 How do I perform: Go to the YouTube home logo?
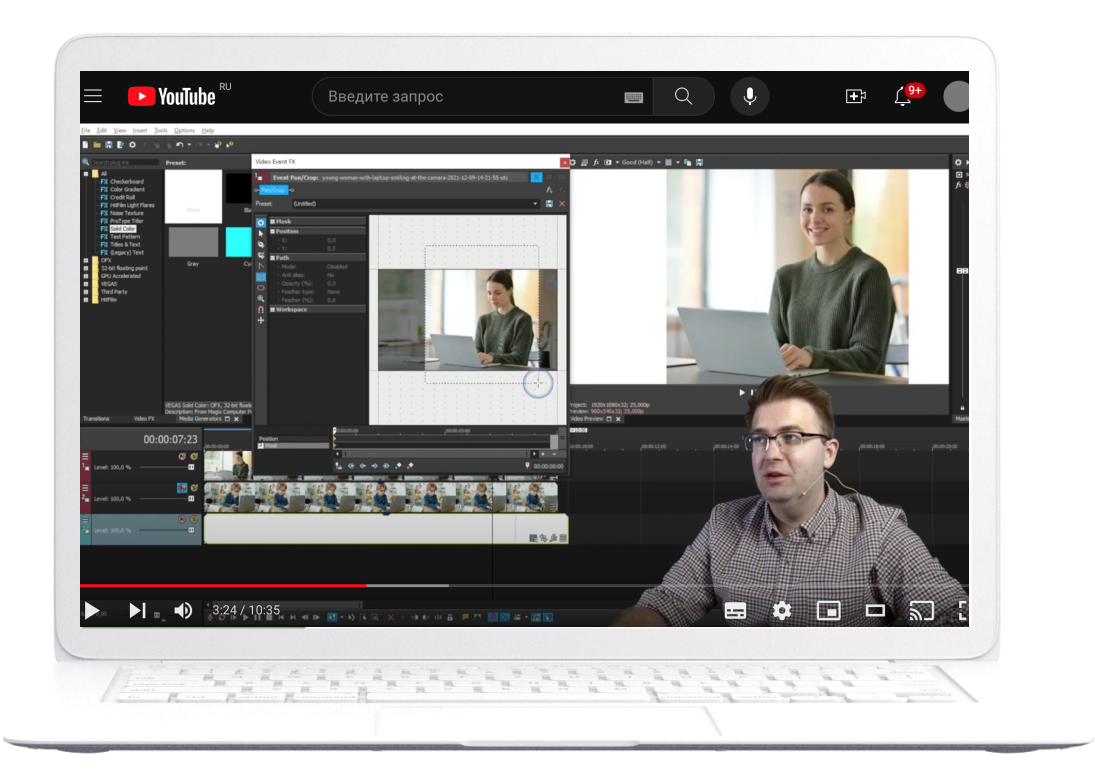pos(172,96)
